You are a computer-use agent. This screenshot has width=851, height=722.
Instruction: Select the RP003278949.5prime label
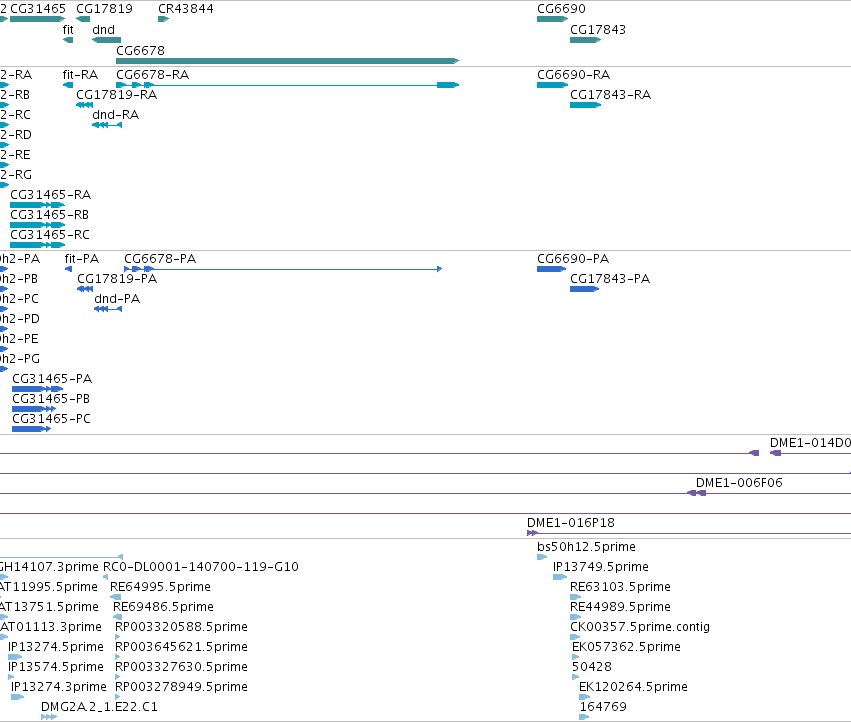click(x=181, y=687)
